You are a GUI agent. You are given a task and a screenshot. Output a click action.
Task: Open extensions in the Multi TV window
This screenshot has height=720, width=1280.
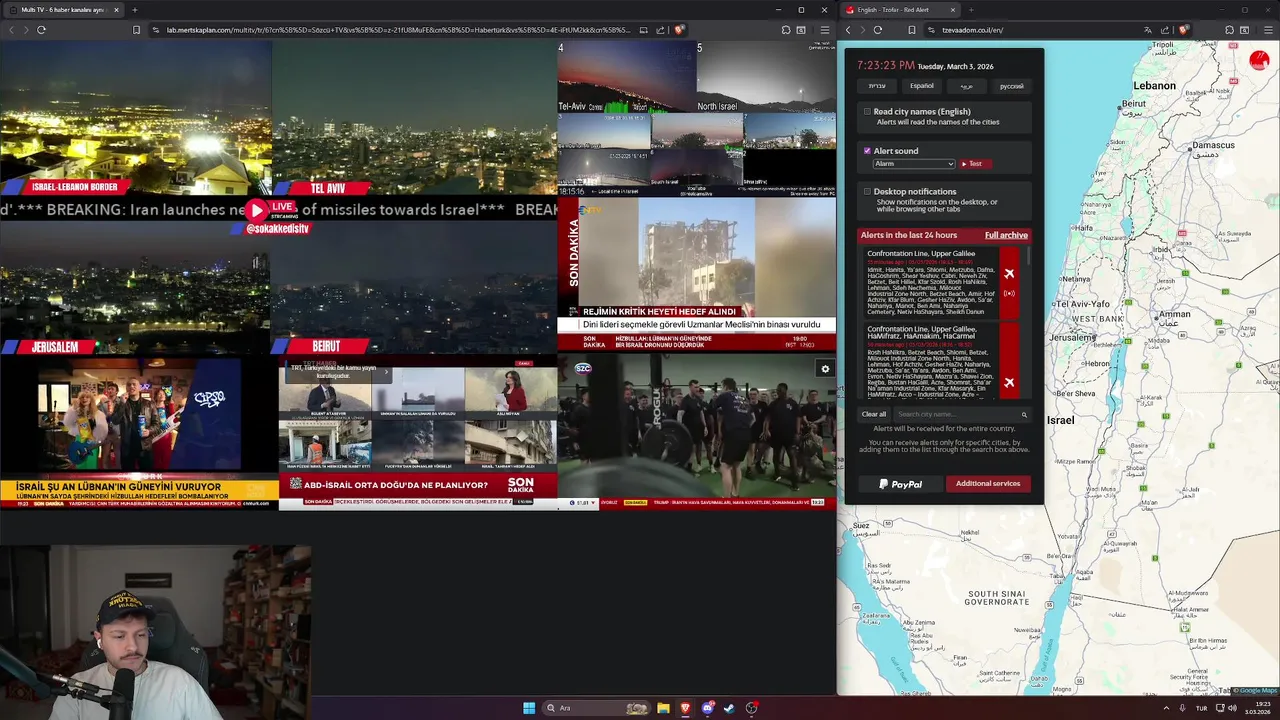point(786,30)
